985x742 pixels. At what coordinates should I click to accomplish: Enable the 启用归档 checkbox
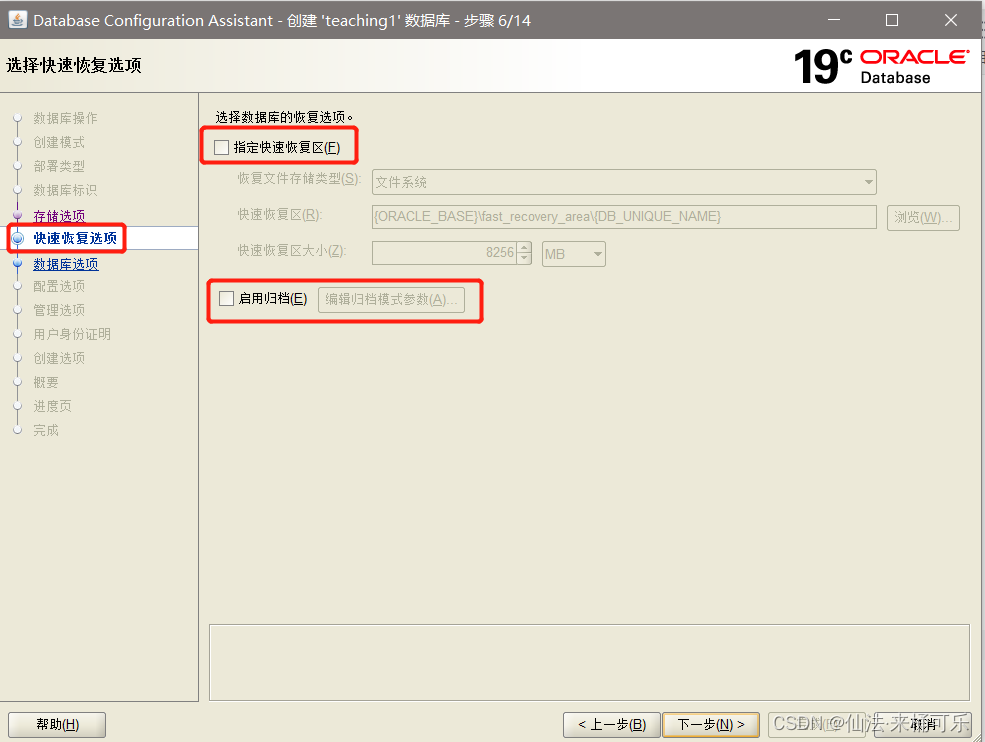tap(226, 298)
